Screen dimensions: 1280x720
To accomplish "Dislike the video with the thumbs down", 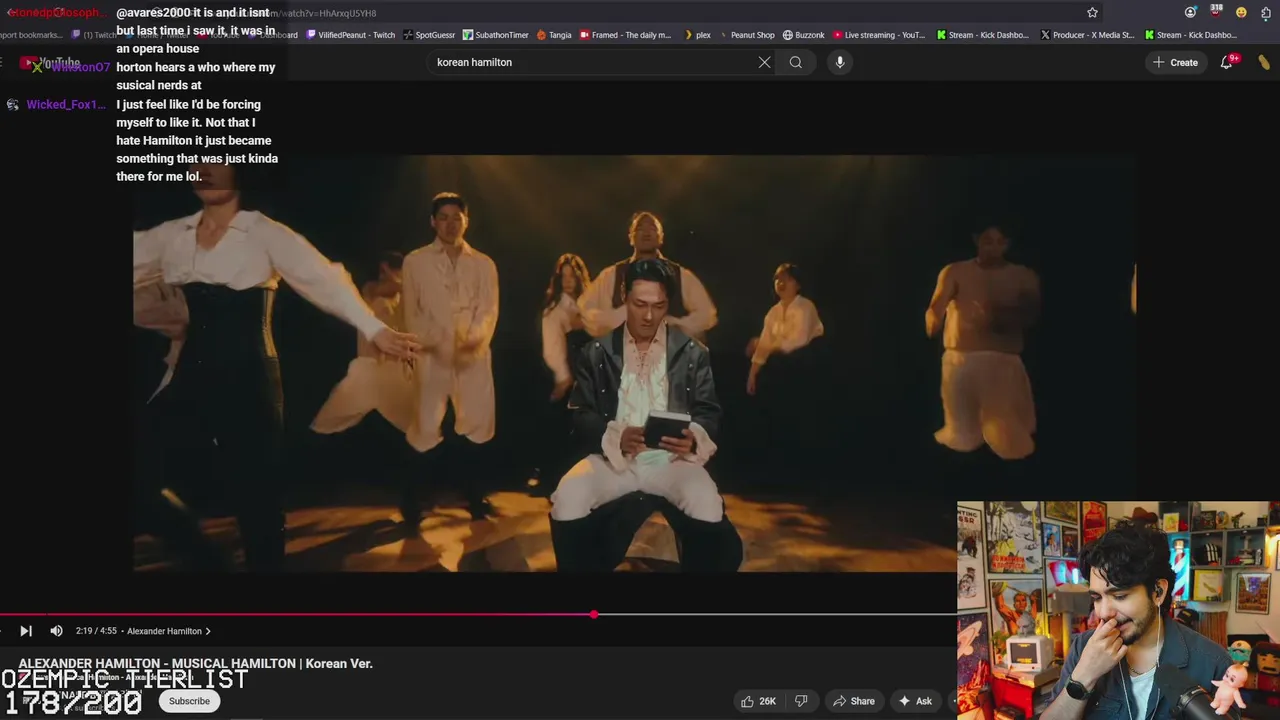I will [x=801, y=701].
